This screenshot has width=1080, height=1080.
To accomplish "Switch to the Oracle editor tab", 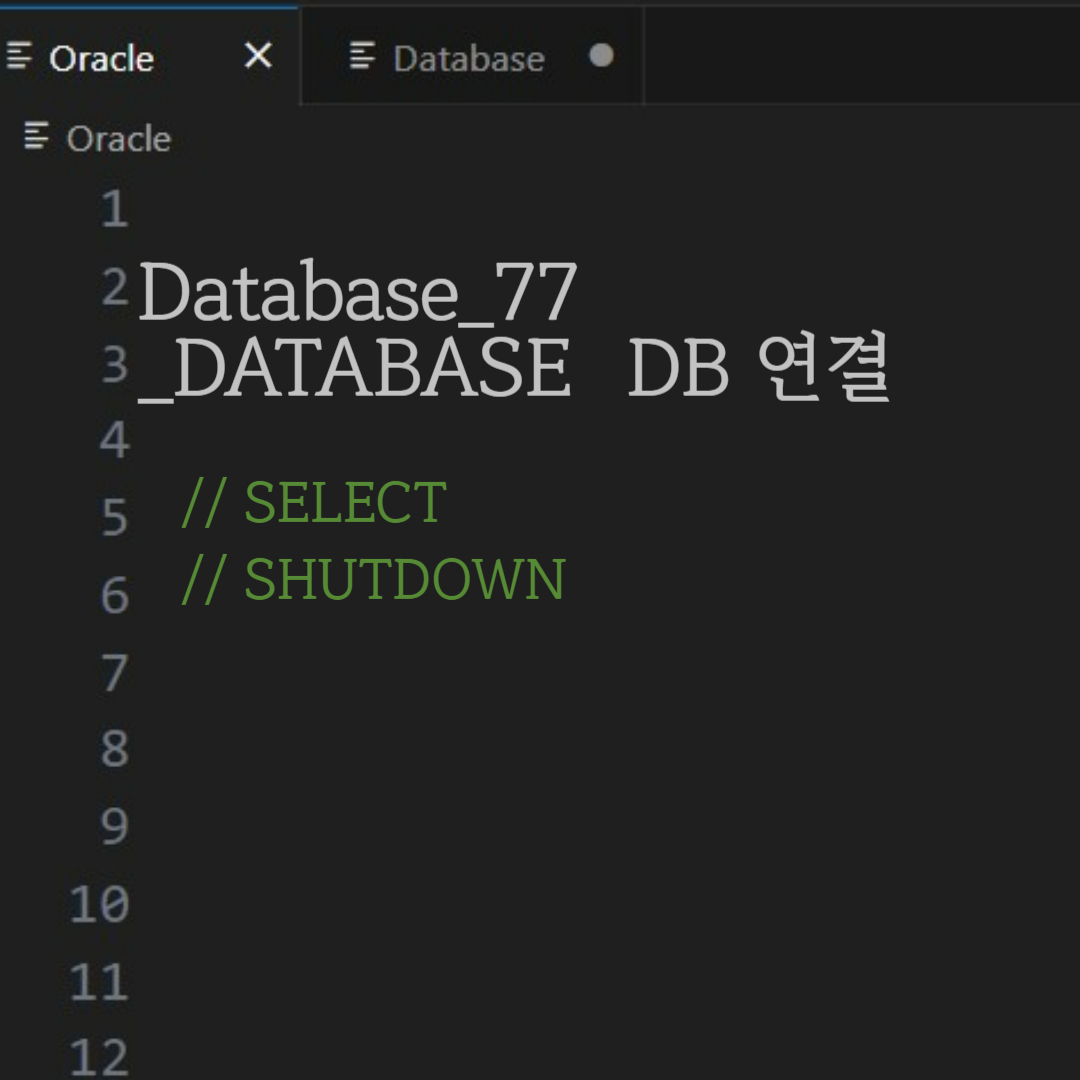I will coord(149,56).
